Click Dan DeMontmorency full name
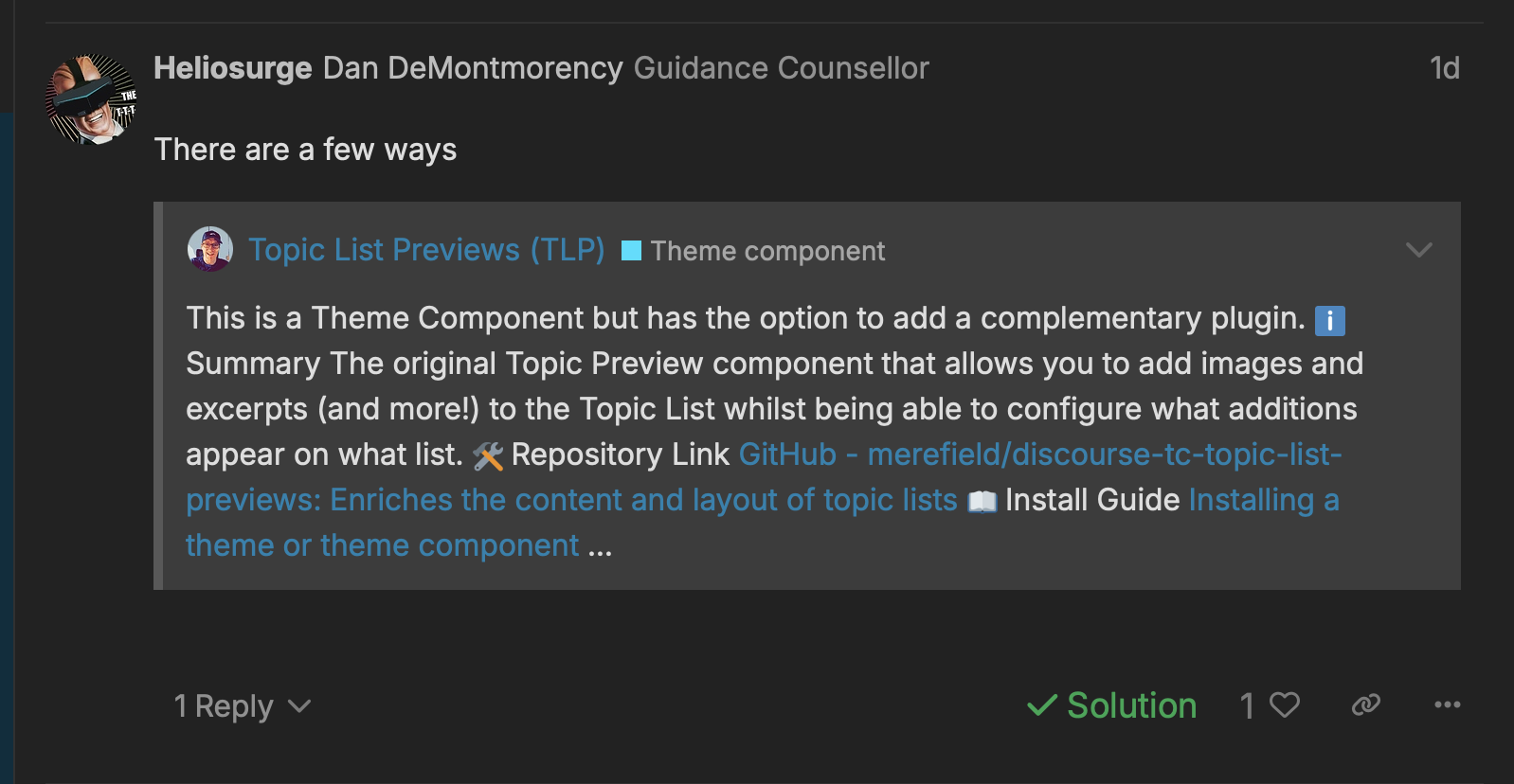The width and height of the screenshot is (1514, 784). (x=473, y=68)
